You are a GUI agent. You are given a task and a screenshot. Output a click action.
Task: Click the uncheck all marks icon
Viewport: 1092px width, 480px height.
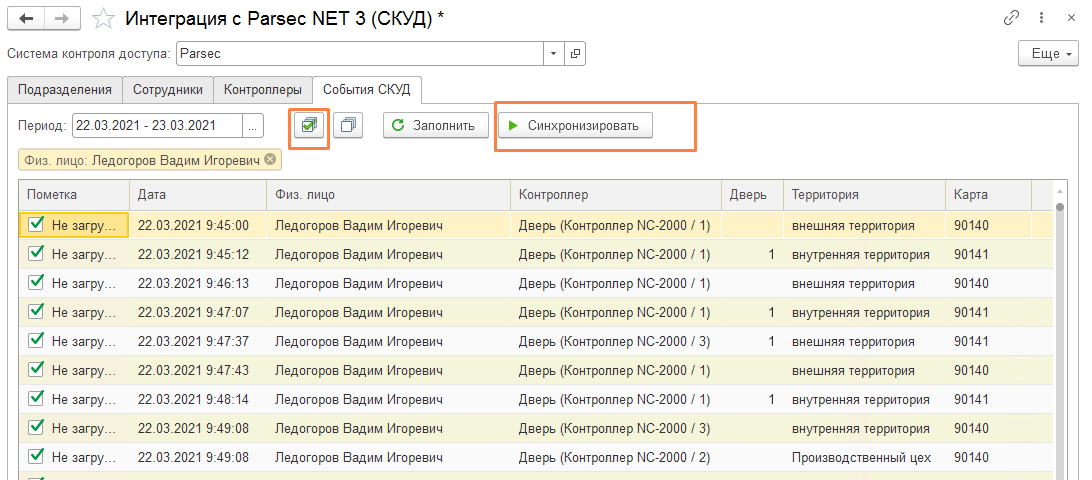click(348, 125)
